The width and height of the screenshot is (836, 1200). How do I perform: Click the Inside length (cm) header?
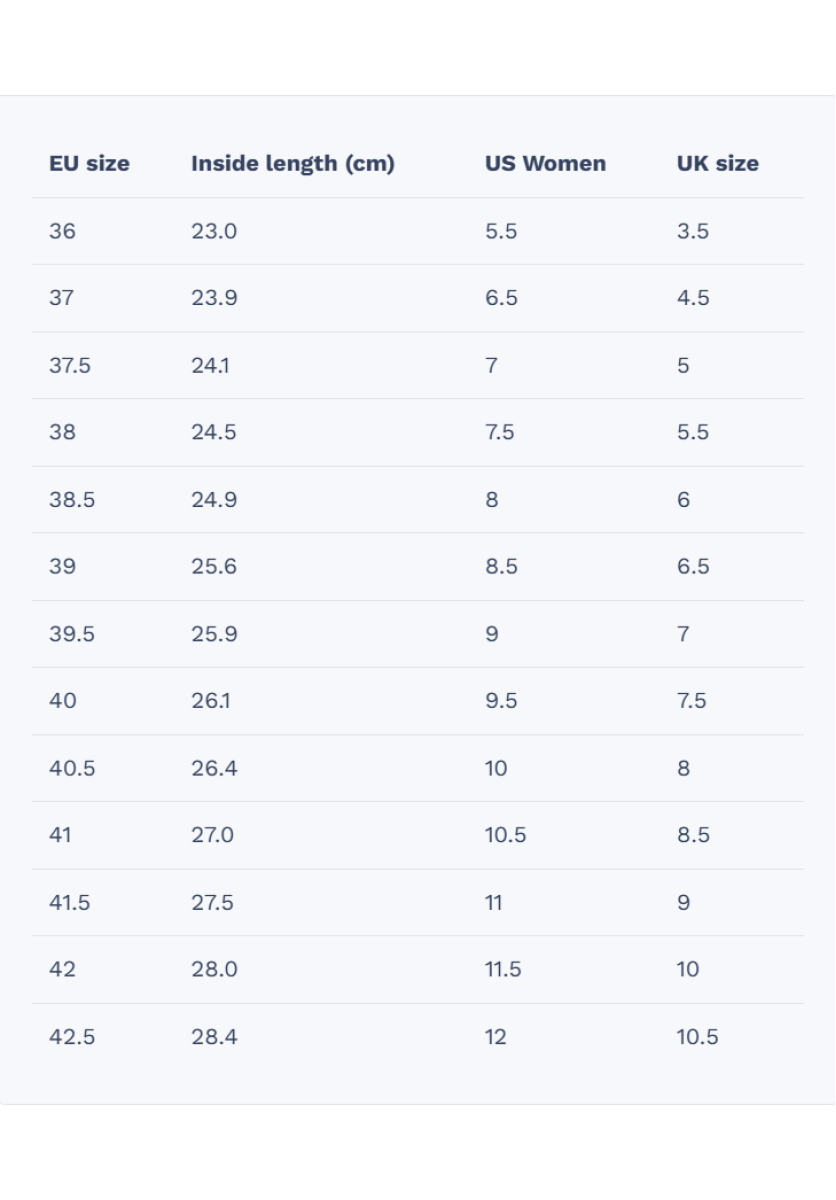[x=292, y=164]
